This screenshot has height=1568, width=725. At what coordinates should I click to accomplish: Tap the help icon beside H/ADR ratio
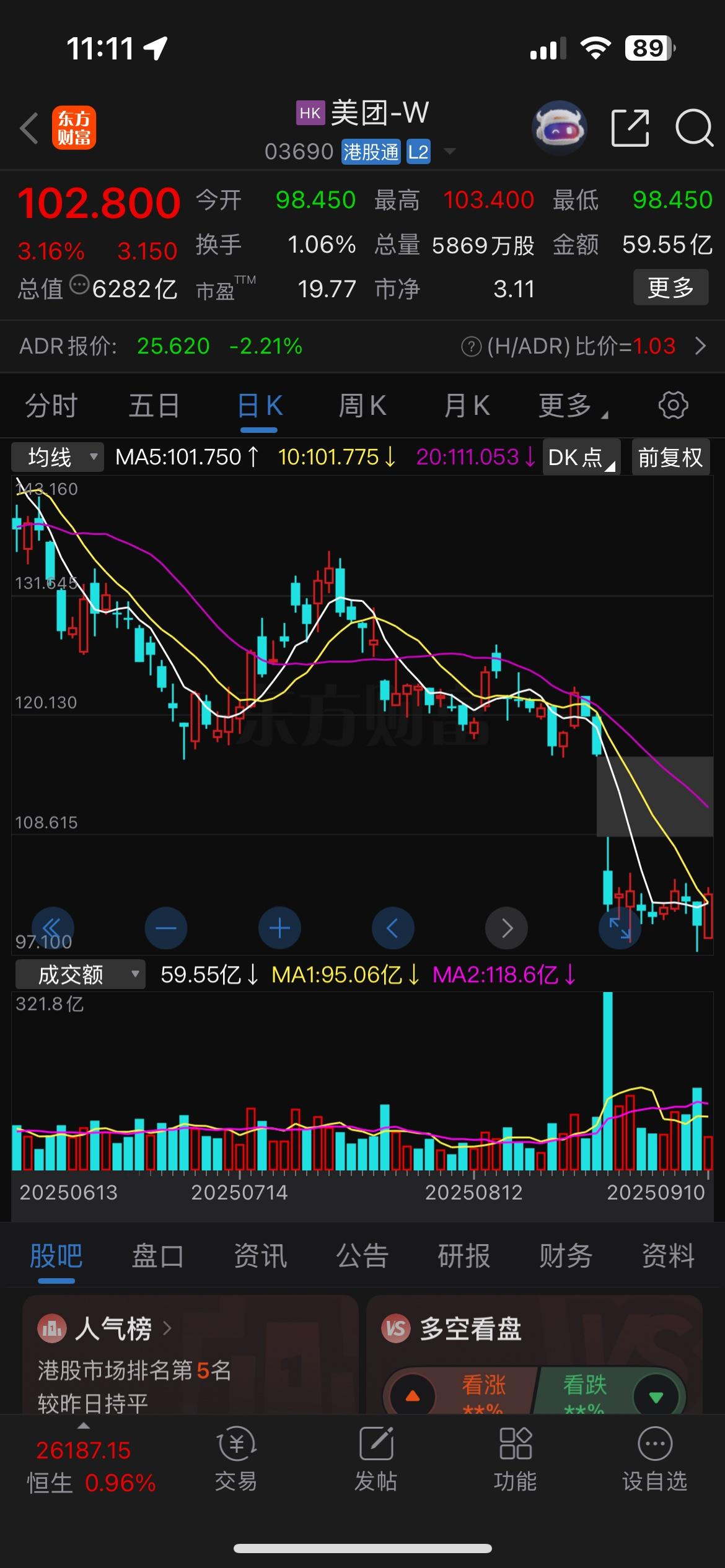pyautogui.click(x=471, y=346)
